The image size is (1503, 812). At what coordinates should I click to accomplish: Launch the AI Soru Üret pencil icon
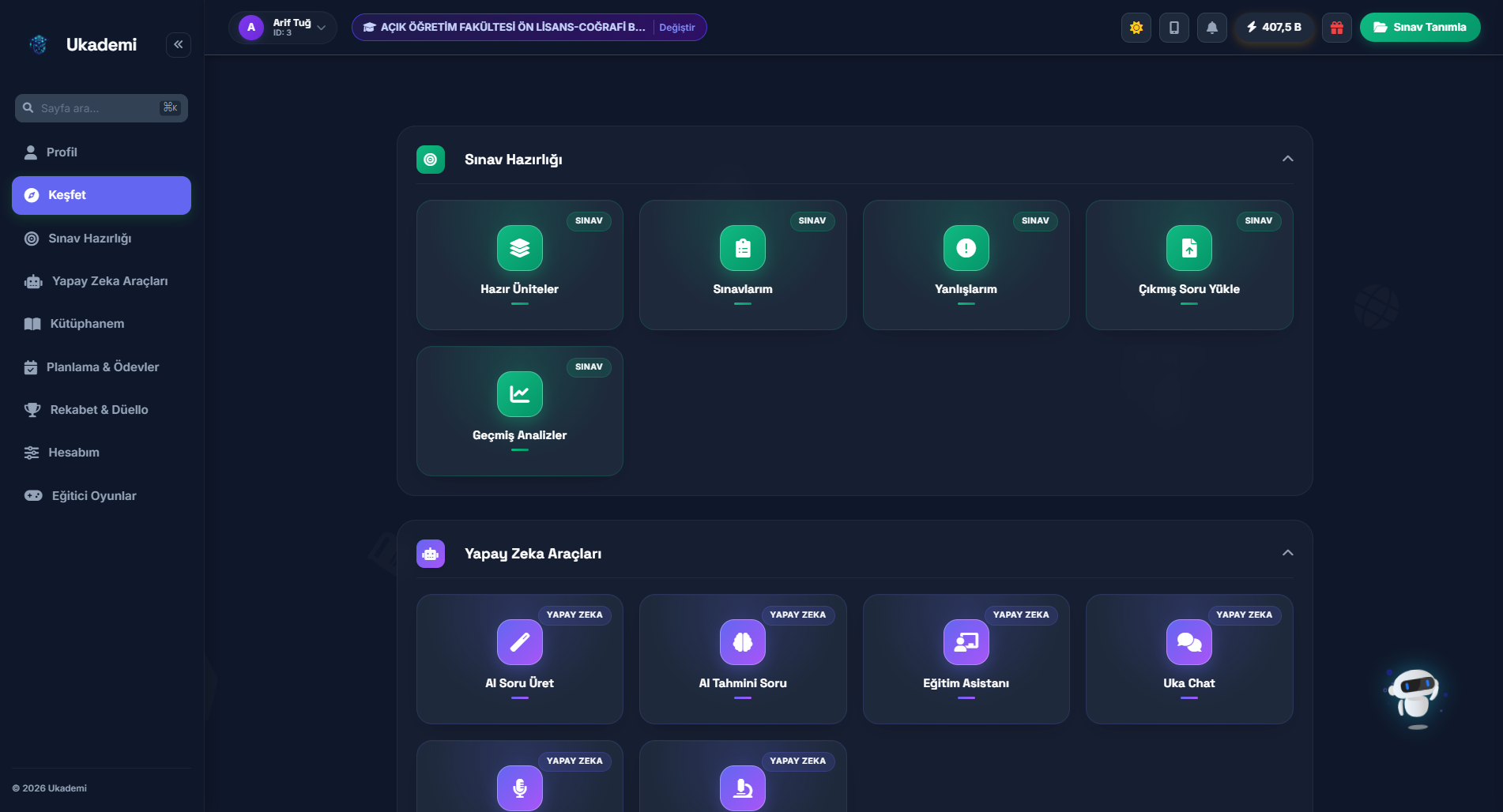[x=519, y=642]
